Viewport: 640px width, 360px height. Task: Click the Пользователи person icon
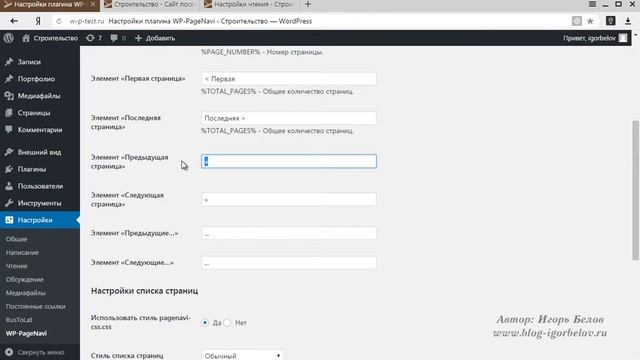(x=9, y=186)
